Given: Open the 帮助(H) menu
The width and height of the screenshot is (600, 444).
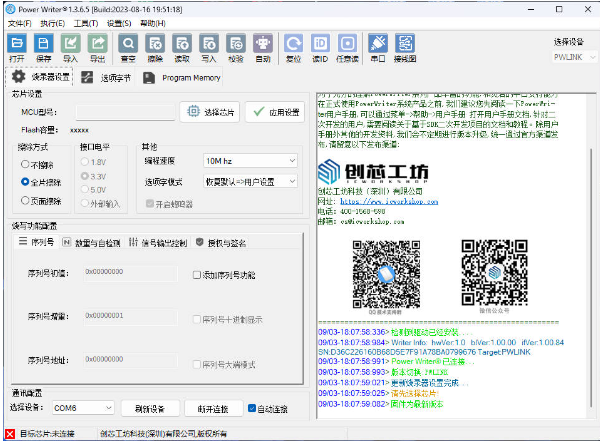Looking at the screenshot, I should click(153, 24).
